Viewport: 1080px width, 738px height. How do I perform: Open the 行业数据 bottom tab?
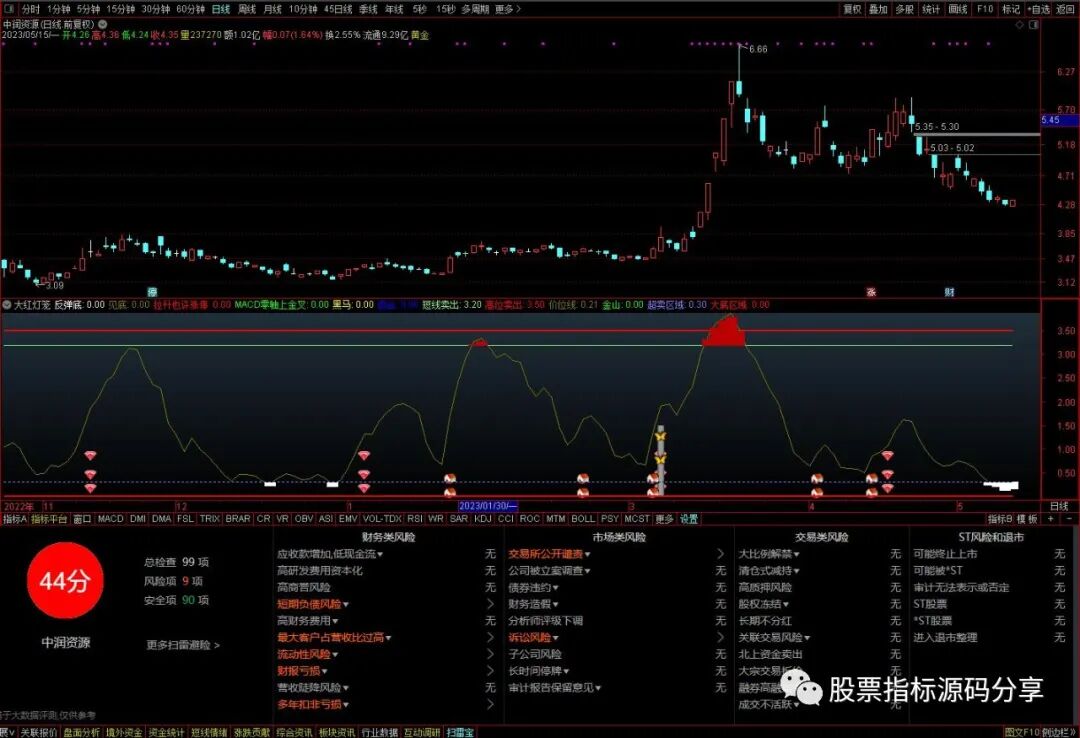pyautogui.click(x=380, y=732)
